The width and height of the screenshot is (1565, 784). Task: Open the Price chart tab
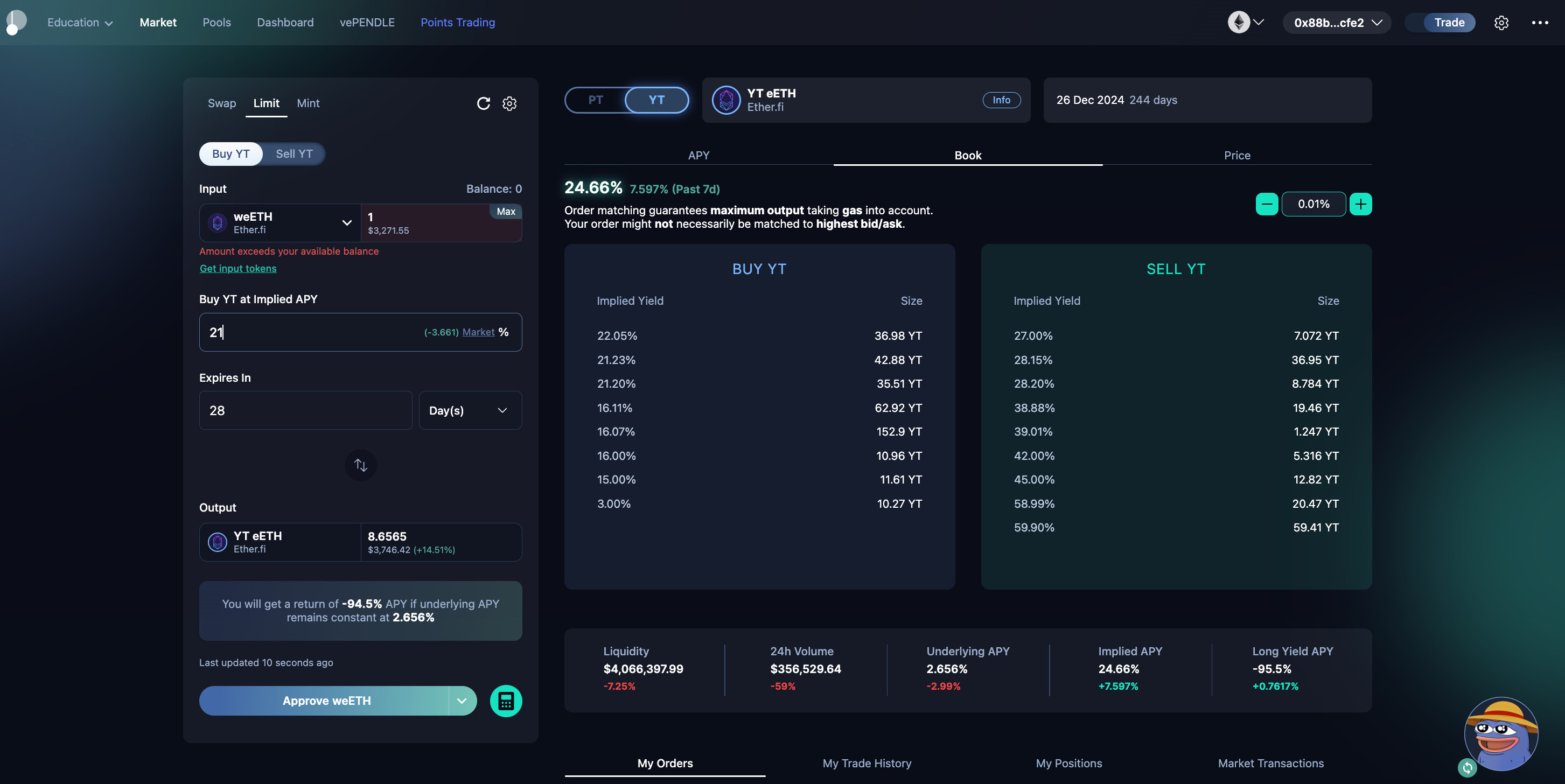point(1236,156)
